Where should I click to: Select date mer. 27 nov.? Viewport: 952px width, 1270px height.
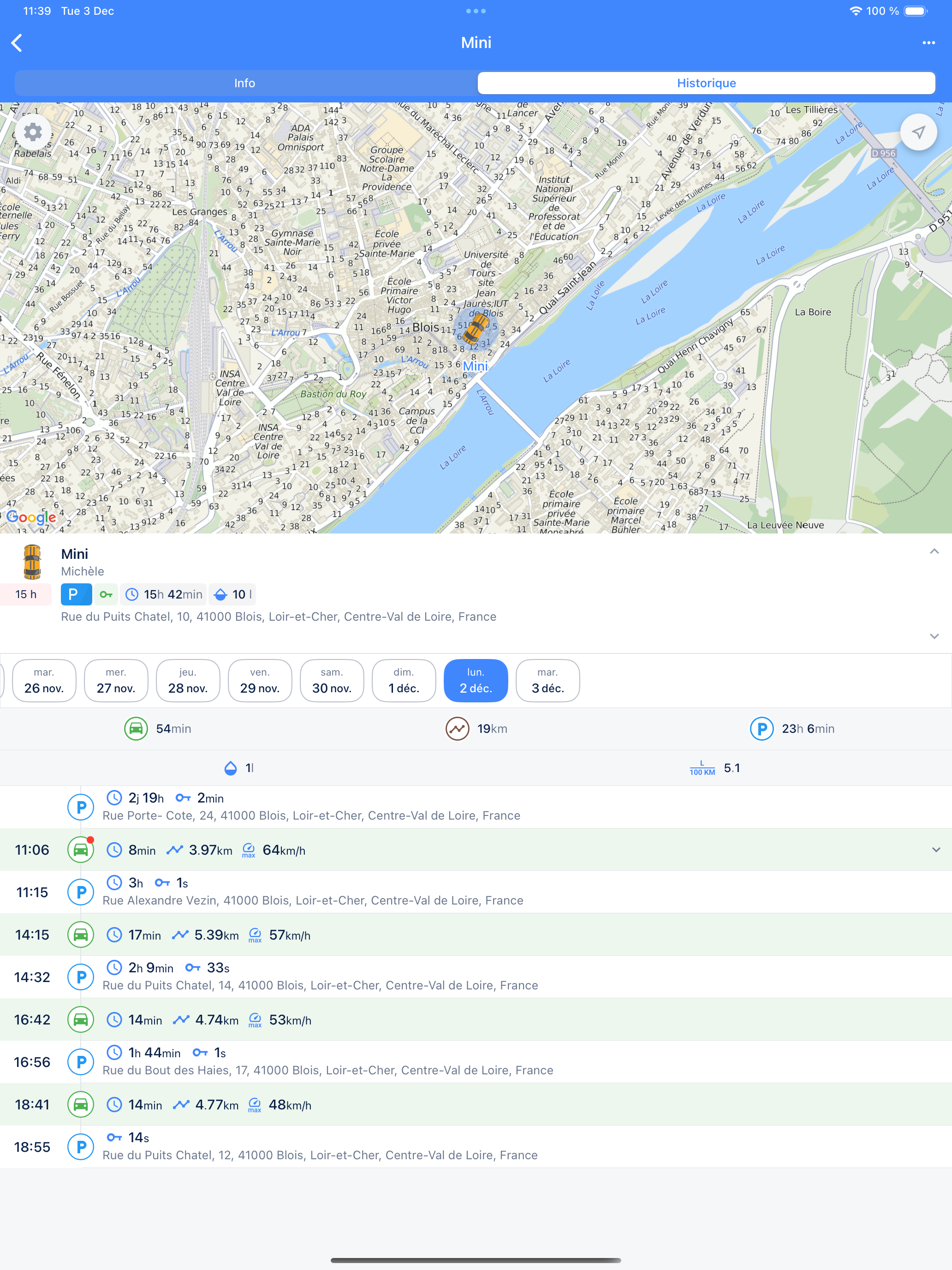tap(116, 681)
